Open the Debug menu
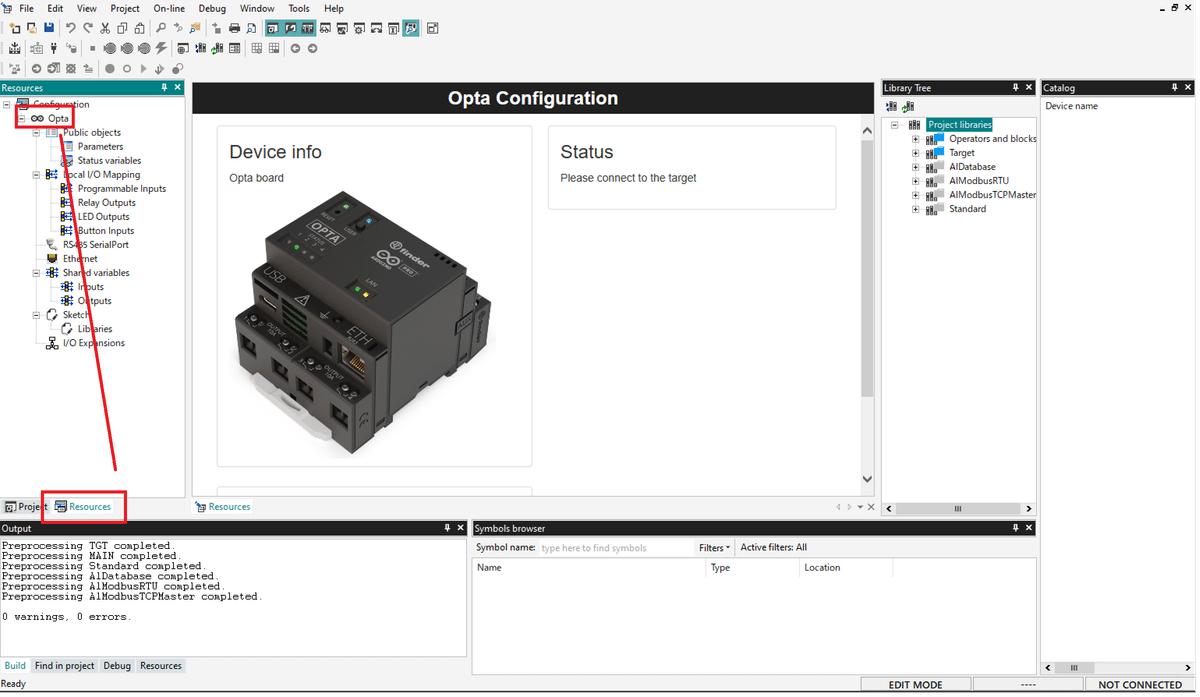1200x697 pixels. 212,8
